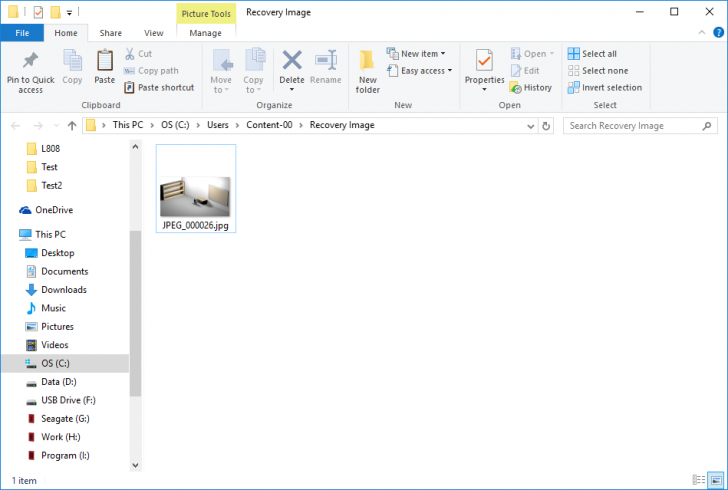Go back with the Back arrow
Viewport: 728px width, 490px height.
click(16, 125)
